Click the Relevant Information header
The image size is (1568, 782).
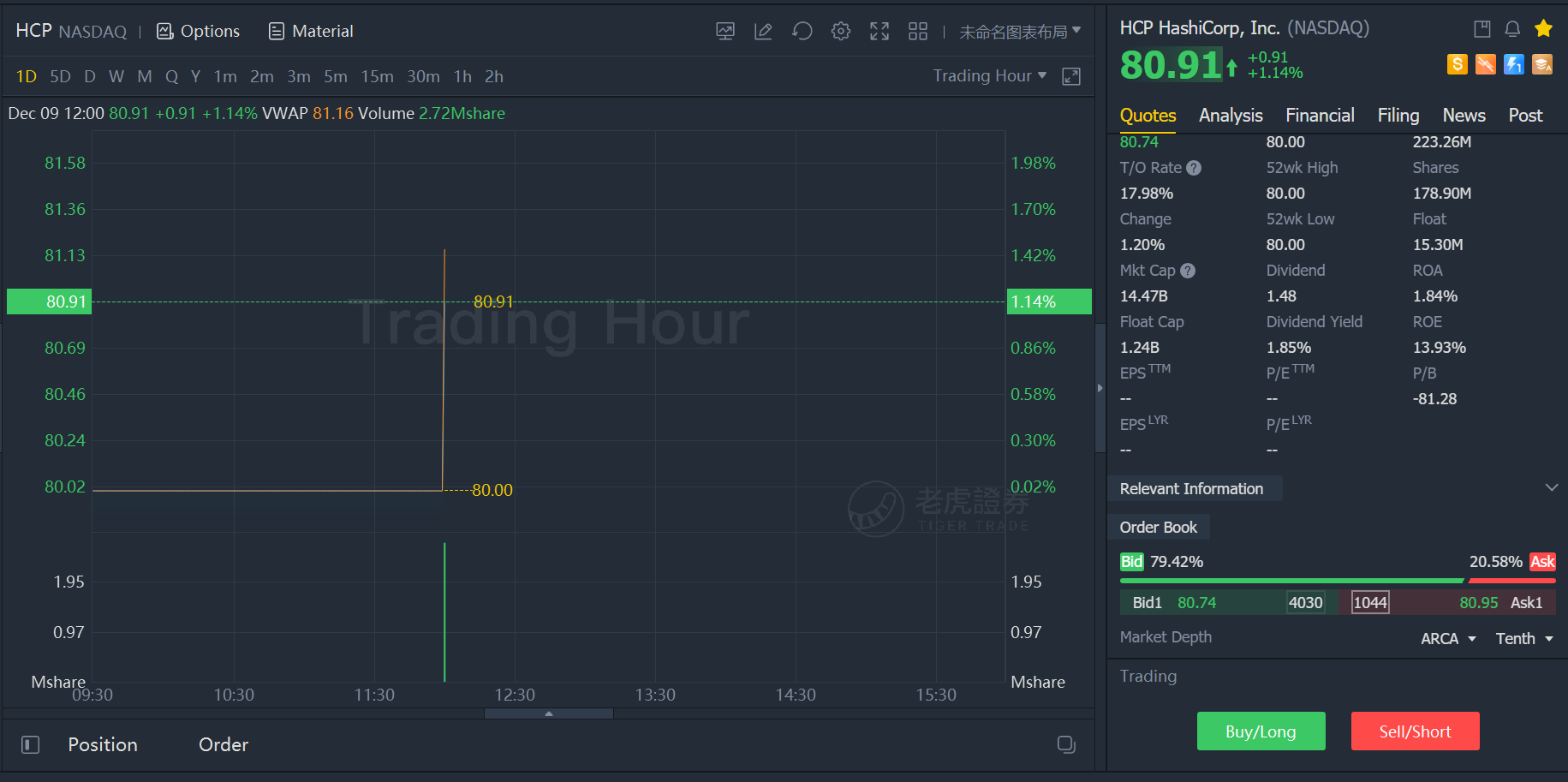(x=1191, y=488)
